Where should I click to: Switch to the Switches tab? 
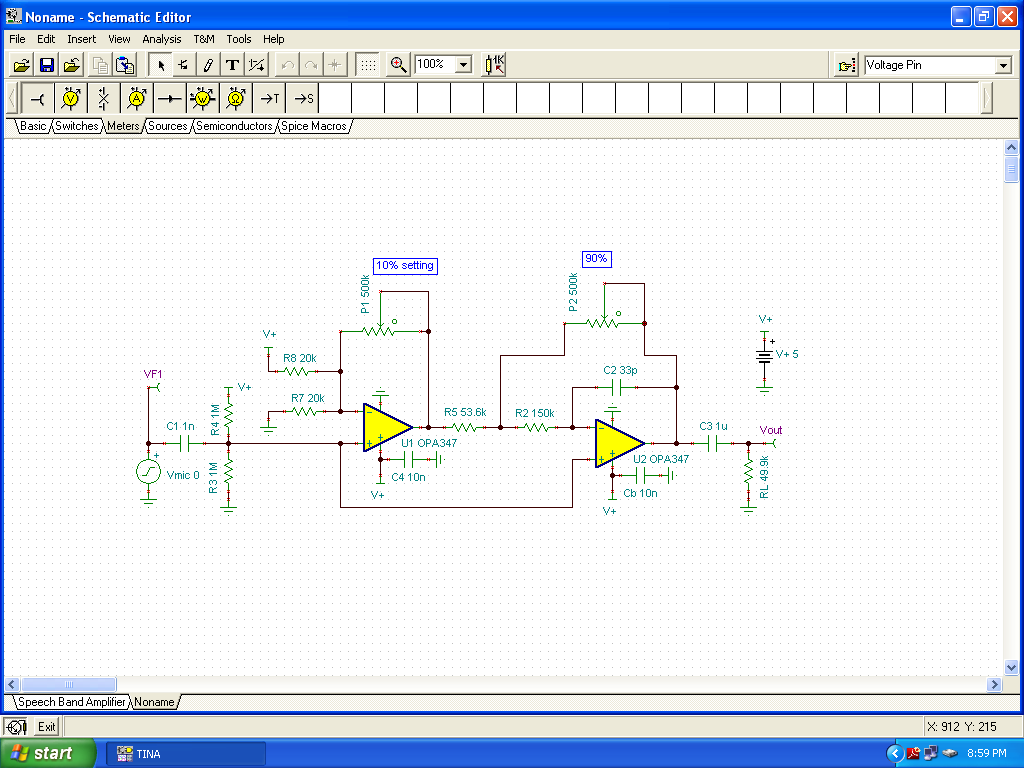pyautogui.click(x=76, y=126)
